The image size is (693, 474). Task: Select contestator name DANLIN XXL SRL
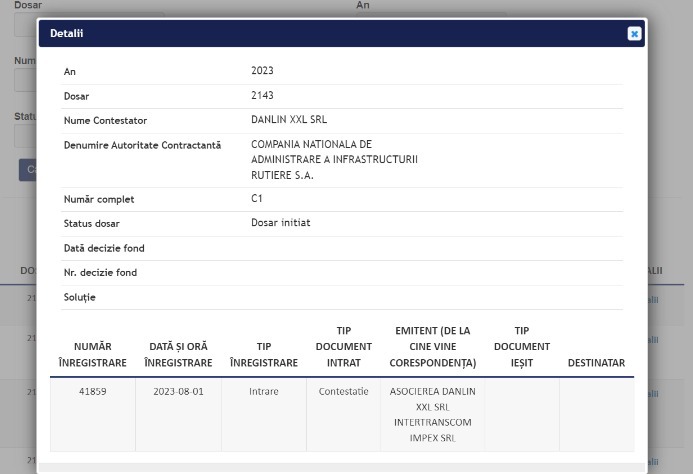point(289,119)
